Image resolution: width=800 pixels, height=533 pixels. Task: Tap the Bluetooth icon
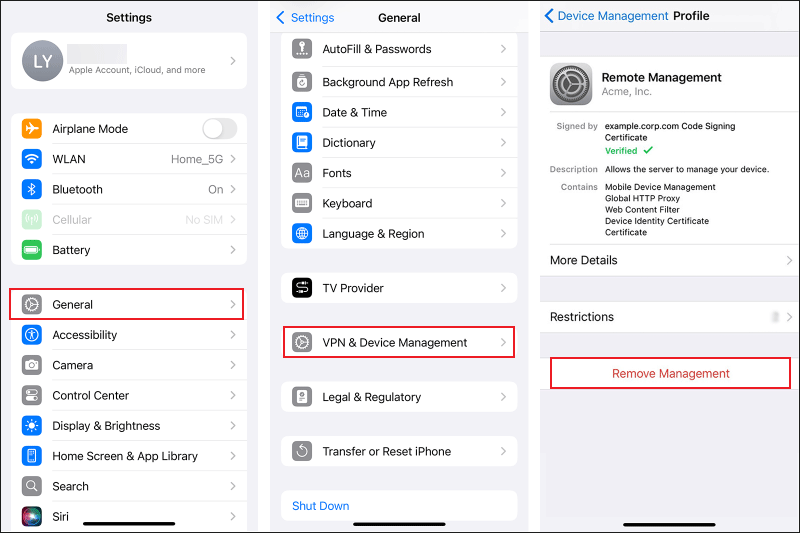click(x=32, y=189)
